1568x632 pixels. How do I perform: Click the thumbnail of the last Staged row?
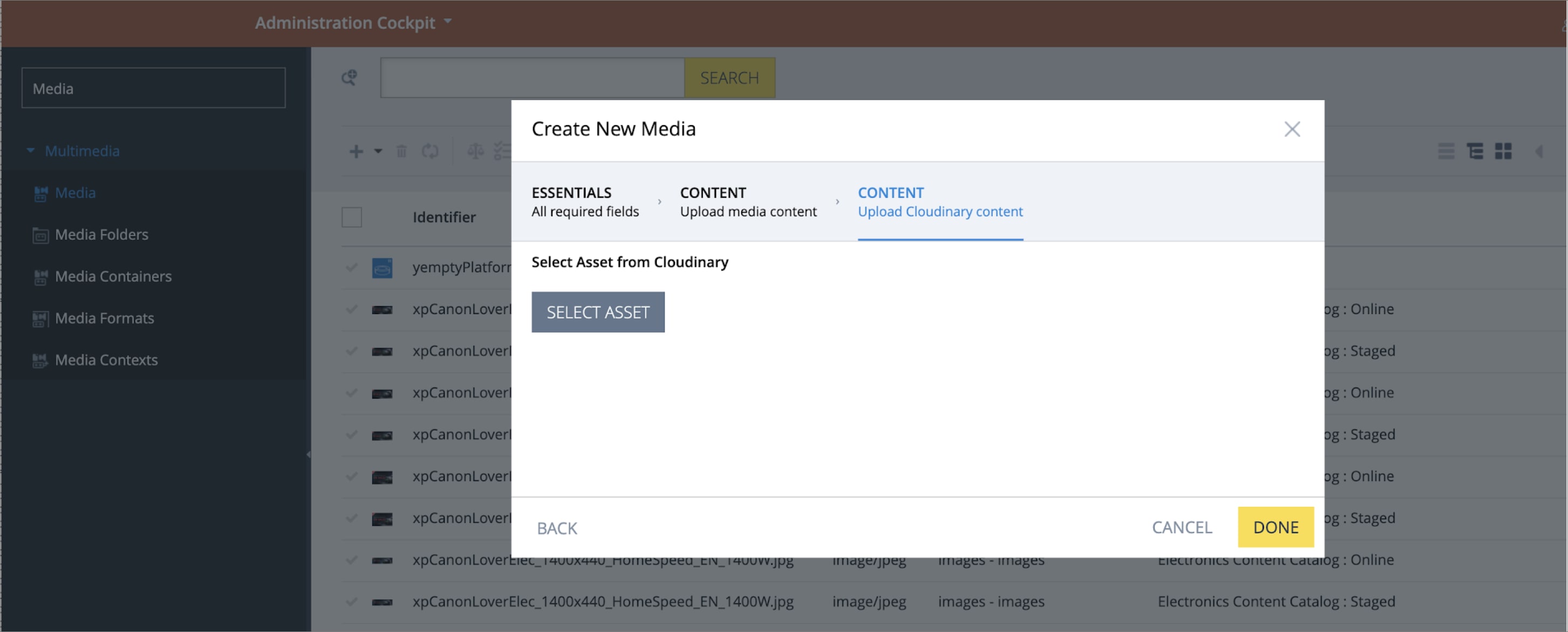point(381,602)
